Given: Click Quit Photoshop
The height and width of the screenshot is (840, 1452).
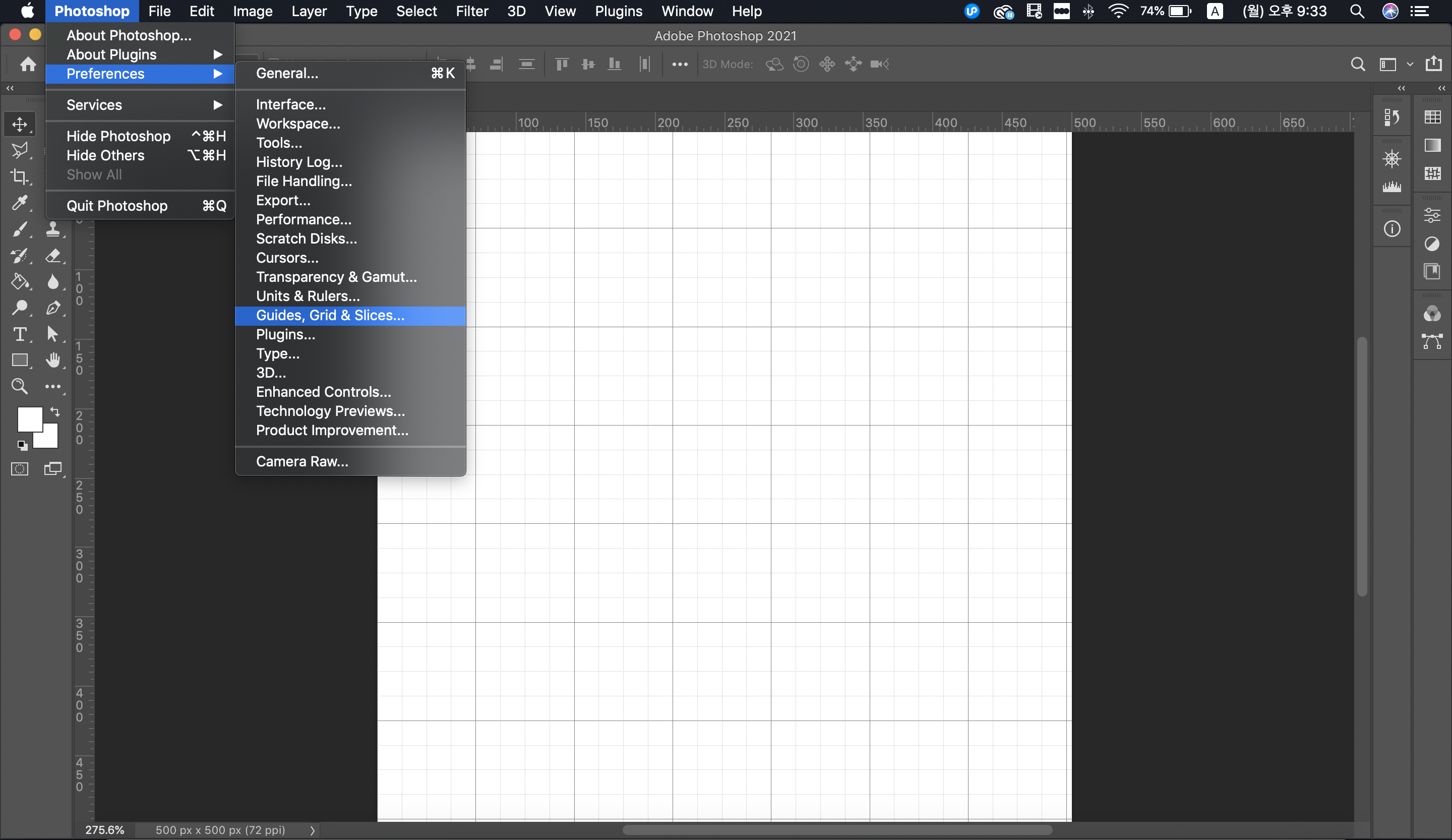Looking at the screenshot, I should (117, 206).
